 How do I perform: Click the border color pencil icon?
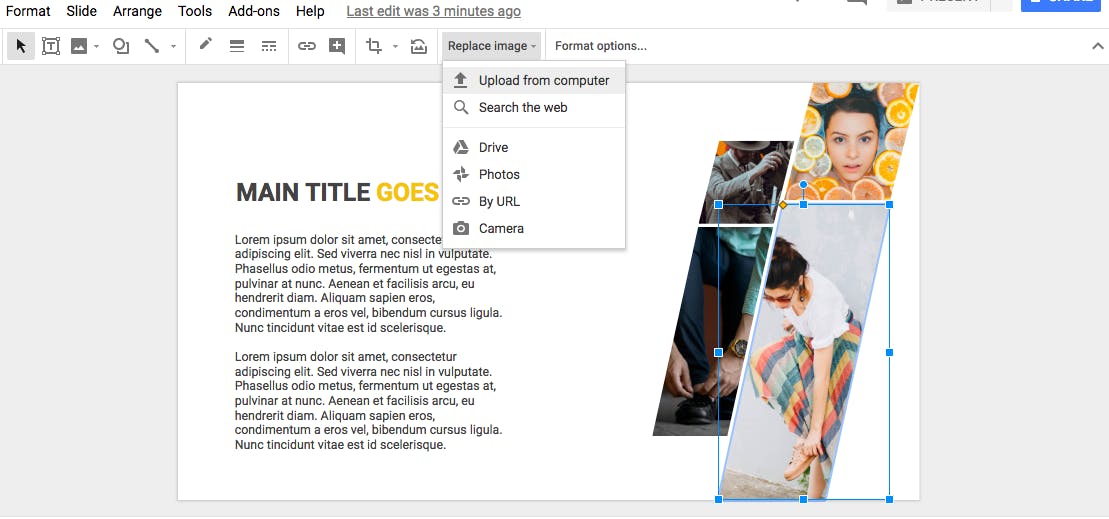[x=206, y=45]
